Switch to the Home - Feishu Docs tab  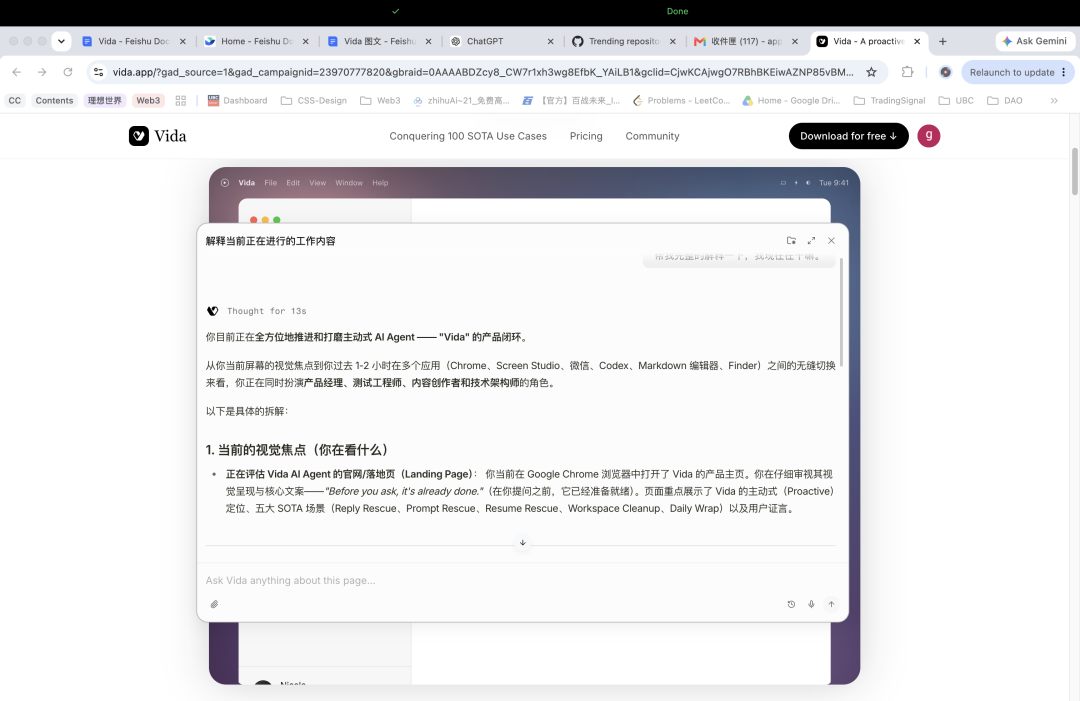pyautogui.click(x=256, y=41)
